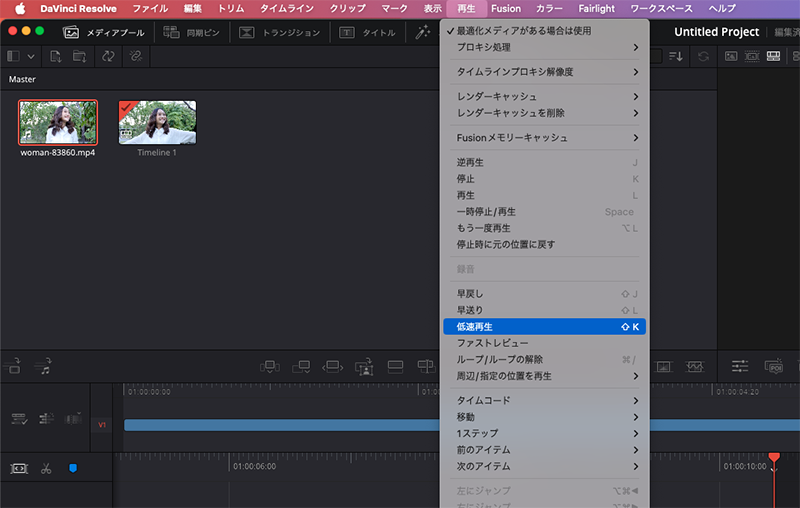This screenshot has height=508, width=800.
Task: Click the Relink Media broken-chain icon
Action: click(136, 56)
